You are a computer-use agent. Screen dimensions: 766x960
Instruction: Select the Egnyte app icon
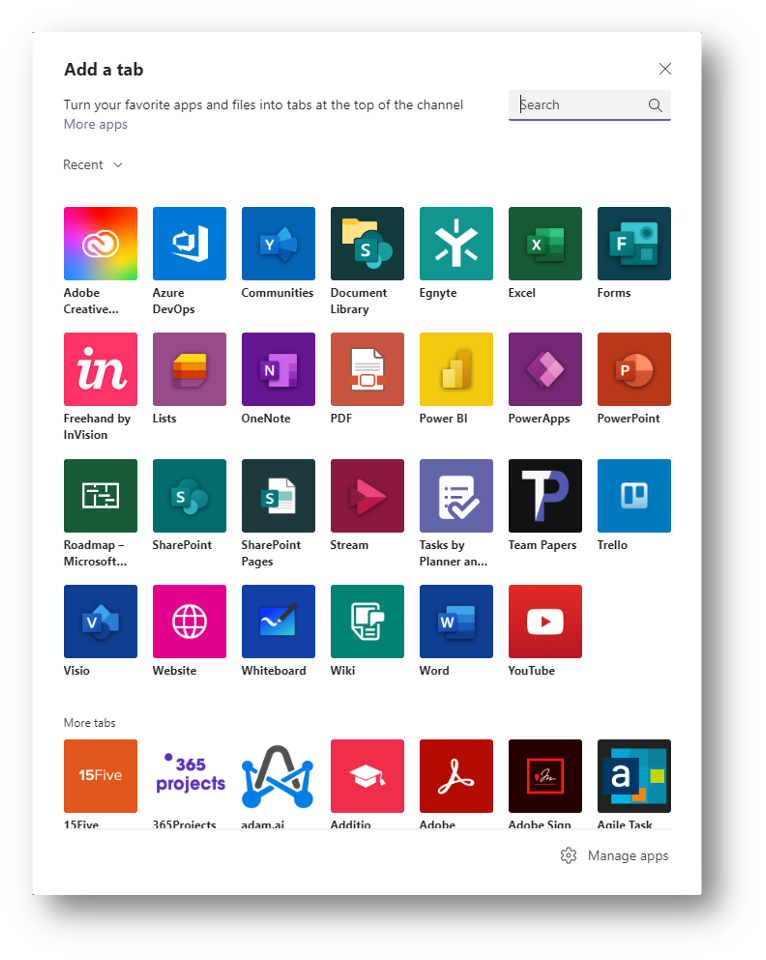pos(456,243)
